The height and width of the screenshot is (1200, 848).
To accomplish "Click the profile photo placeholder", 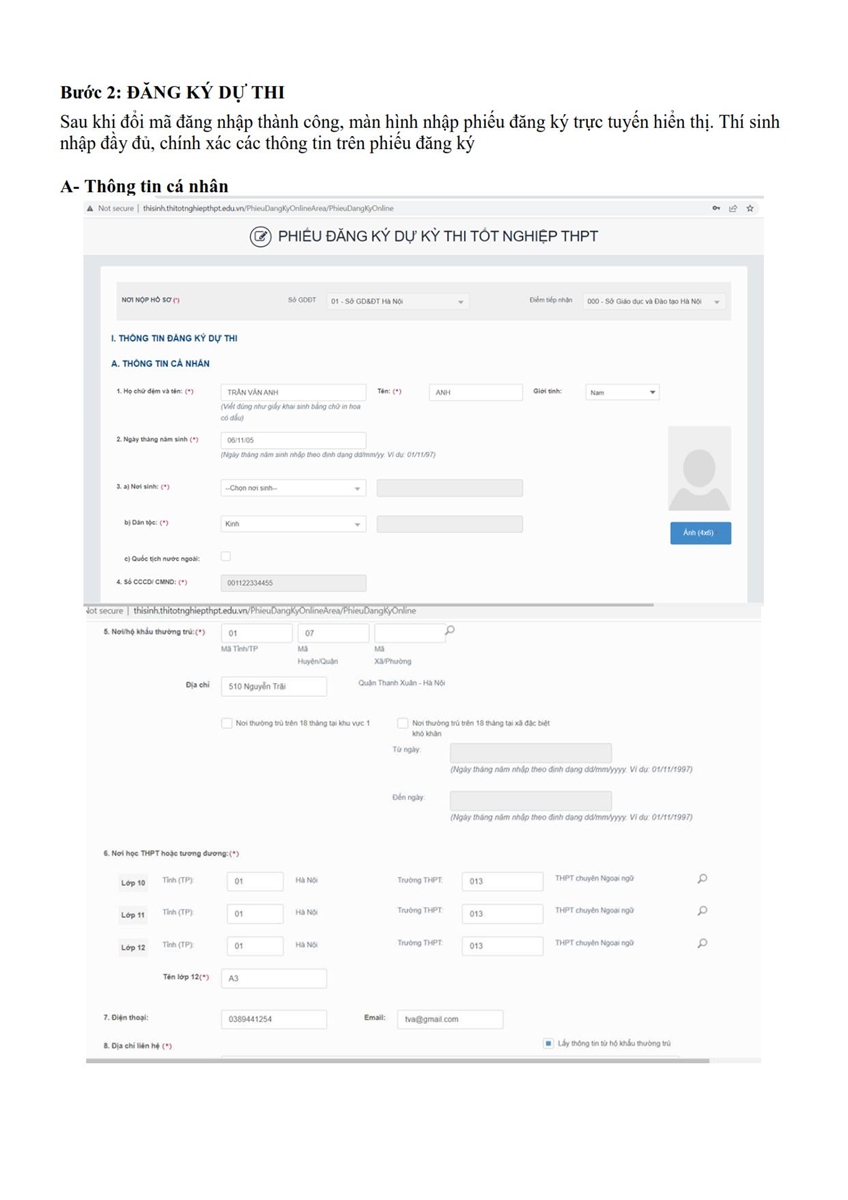I will point(699,469).
